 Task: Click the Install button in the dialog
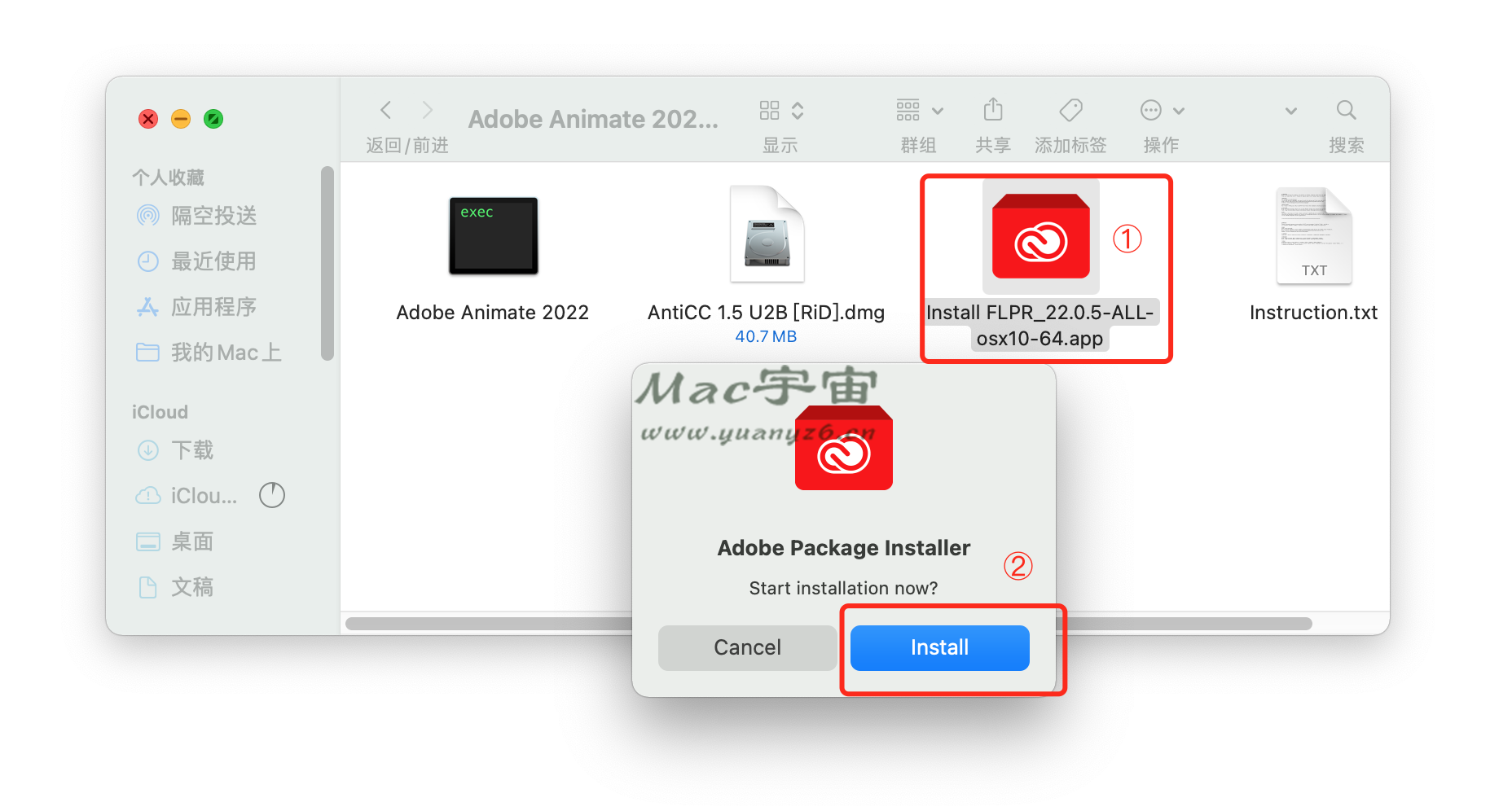[x=939, y=647]
